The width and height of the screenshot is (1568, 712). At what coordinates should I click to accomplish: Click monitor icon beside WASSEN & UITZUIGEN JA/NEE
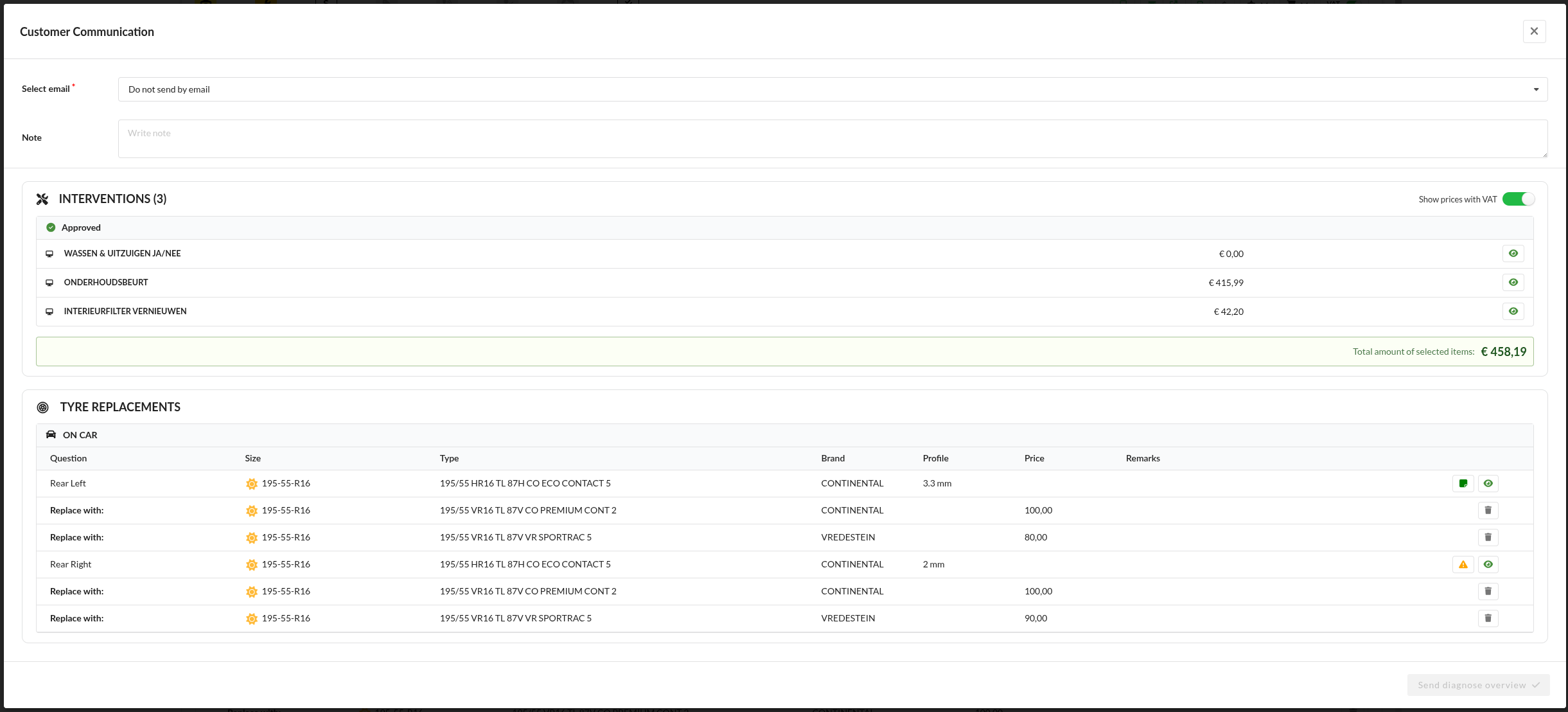pyautogui.click(x=49, y=254)
